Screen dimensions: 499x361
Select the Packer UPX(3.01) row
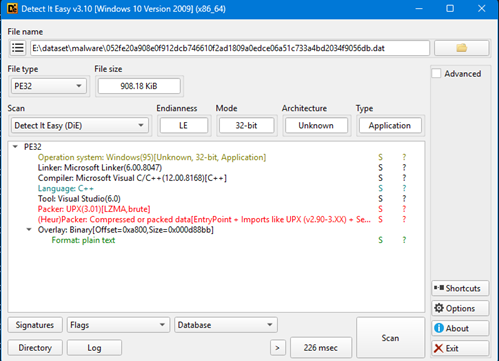[94, 209]
